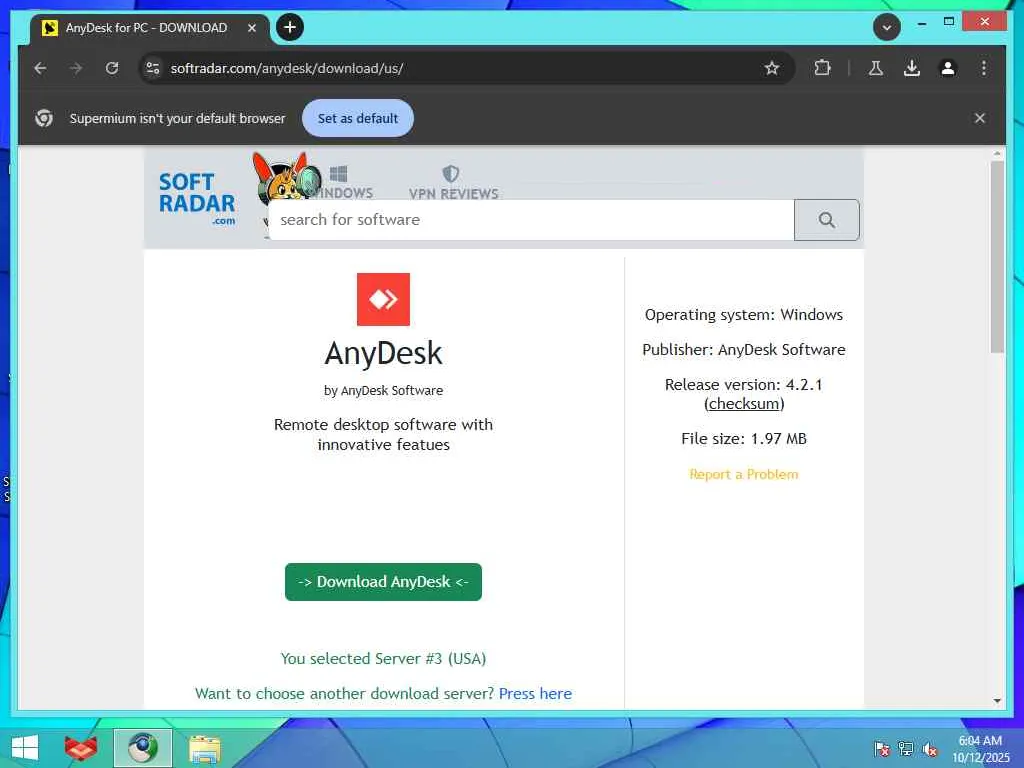The image size is (1024, 768).
Task: Dismiss the default browser notification bar
Action: [980, 118]
